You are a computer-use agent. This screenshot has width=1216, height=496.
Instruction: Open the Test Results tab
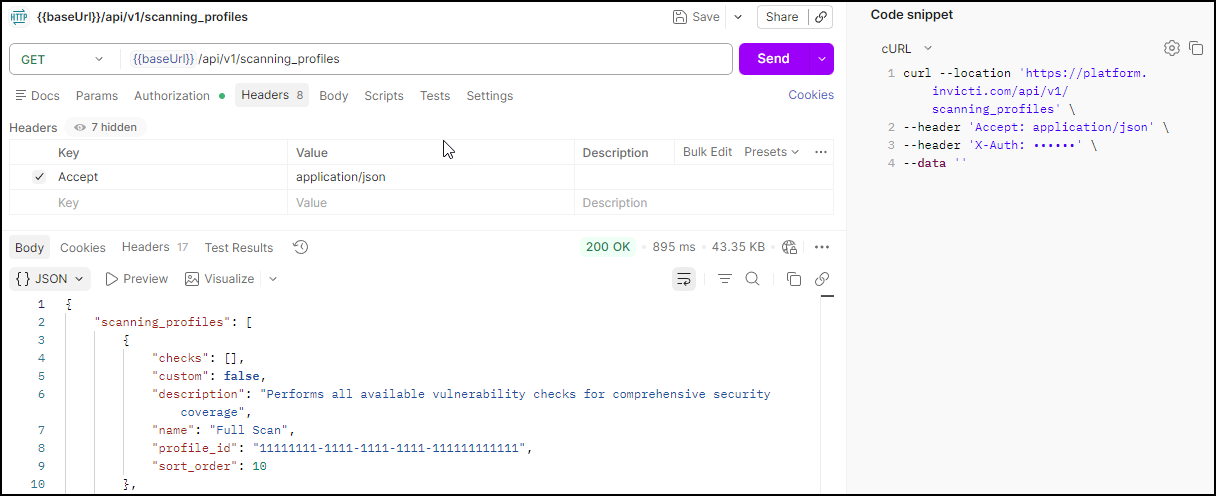pyautogui.click(x=238, y=248)
